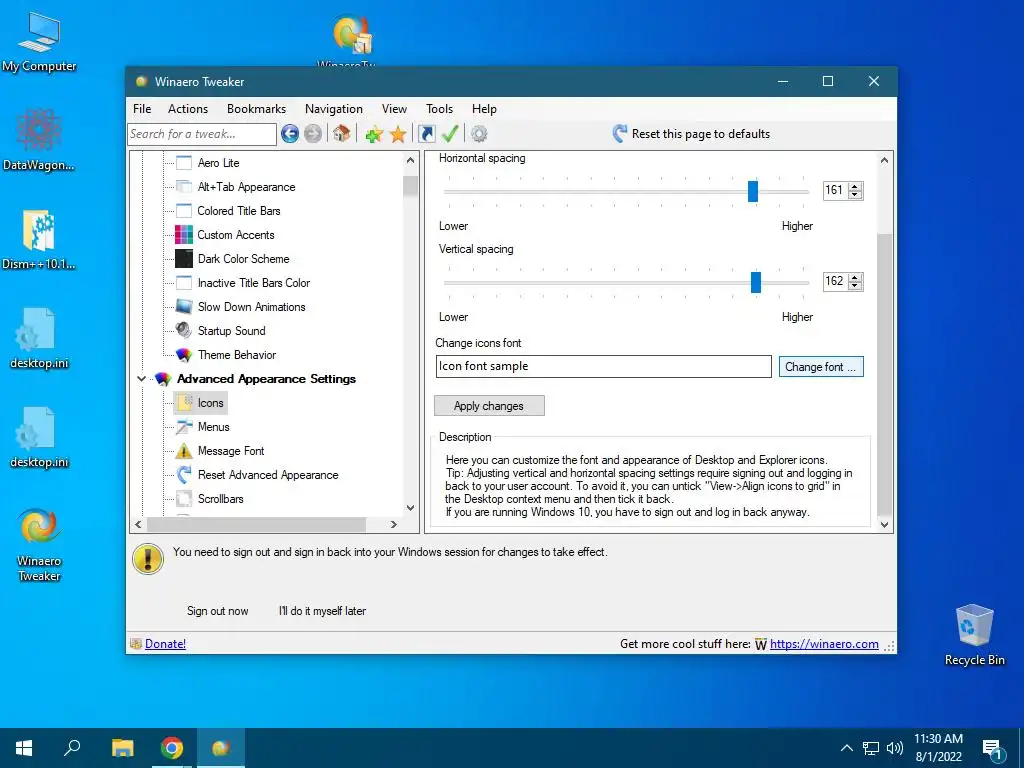Select Slow Down Animations

[x=251, y=307]
